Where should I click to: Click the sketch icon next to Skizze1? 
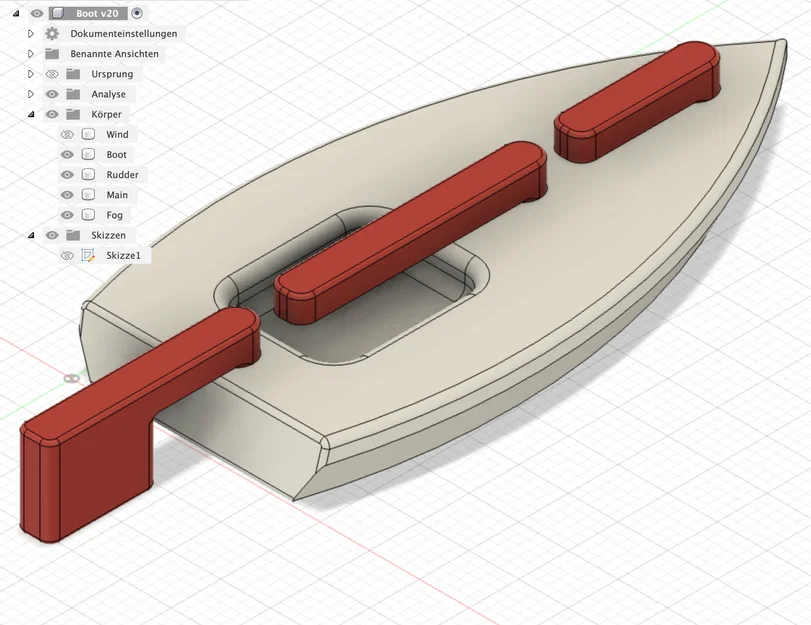88,256
